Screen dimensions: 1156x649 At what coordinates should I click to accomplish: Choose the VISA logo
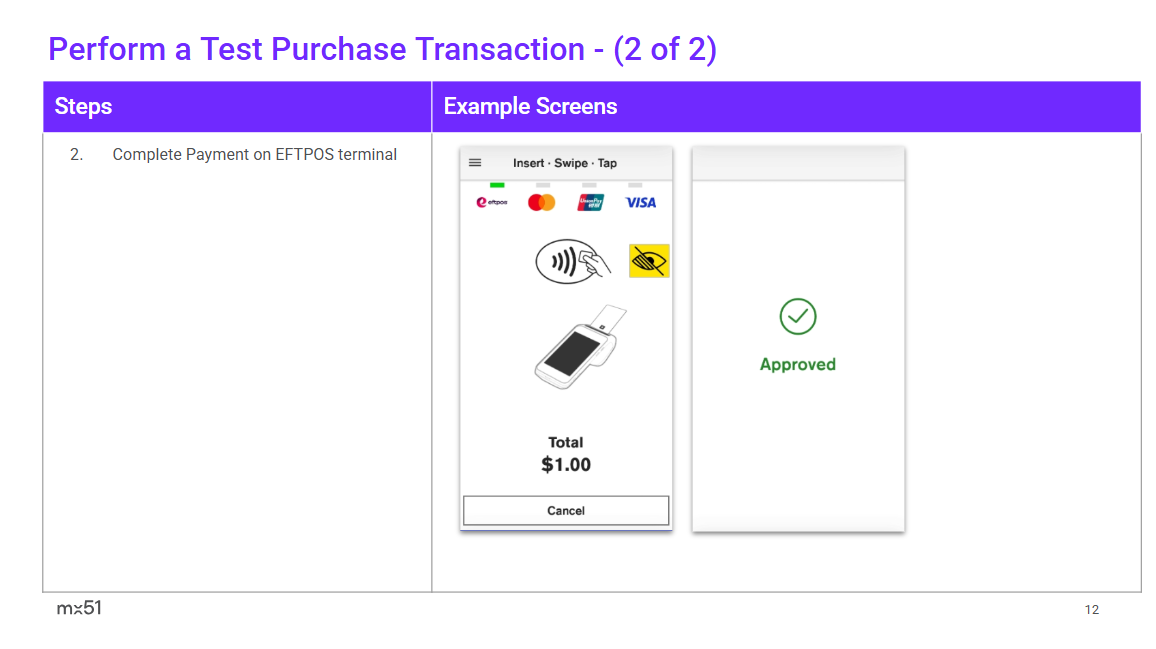pyautogui.click(x=640, y=203)
